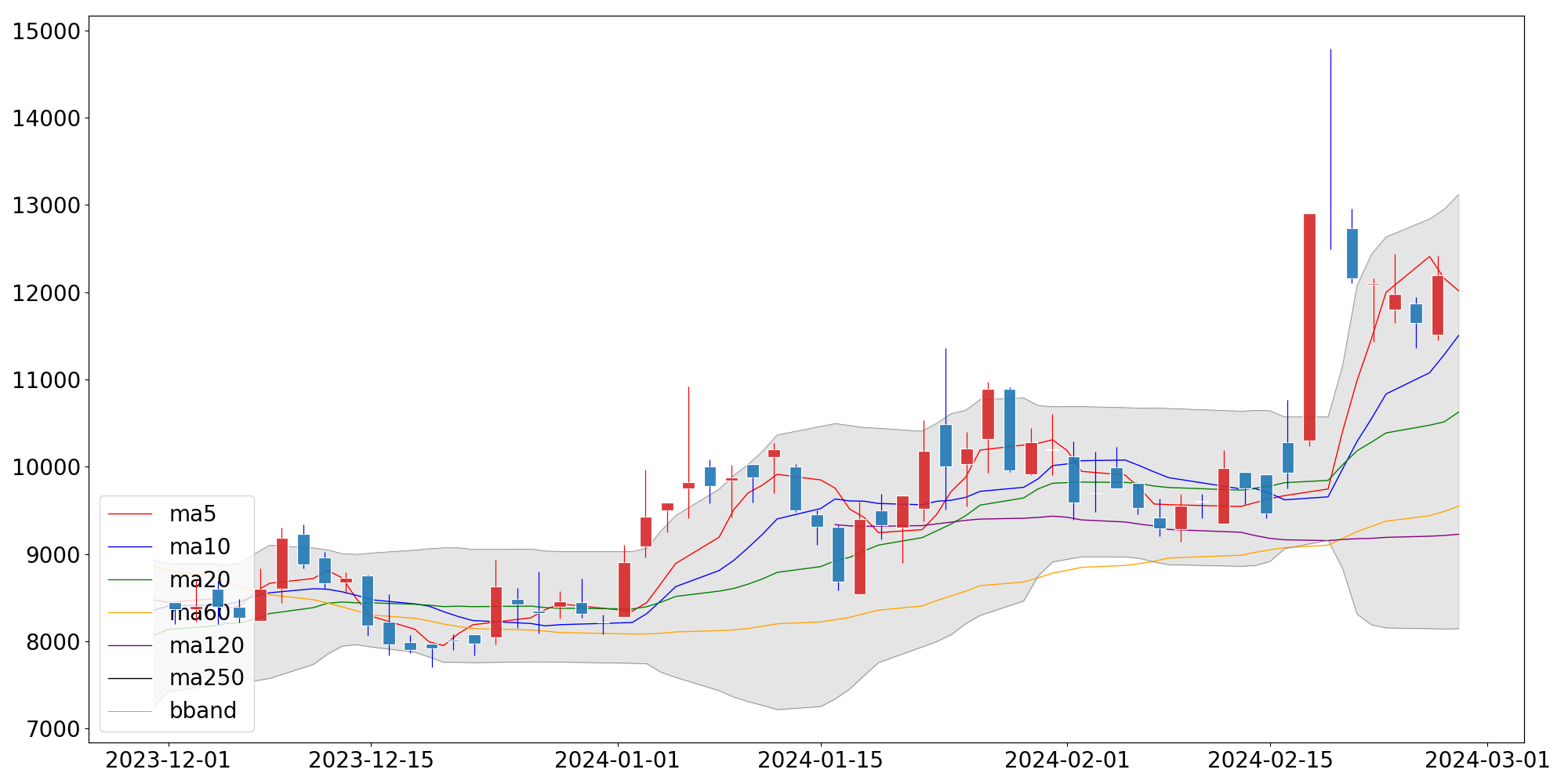1568x784 pixels.
Task: Click the 2023-12-01 x-axis date label
Action: 168,760
